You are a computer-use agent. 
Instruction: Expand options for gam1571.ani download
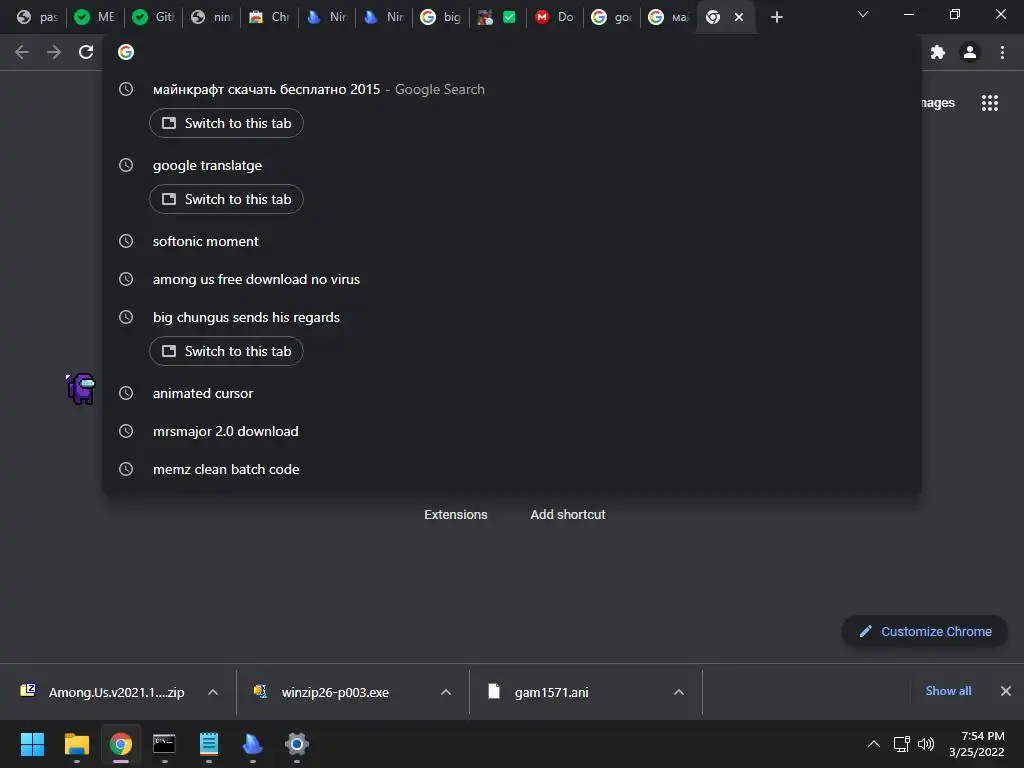(x=679, y=692)
